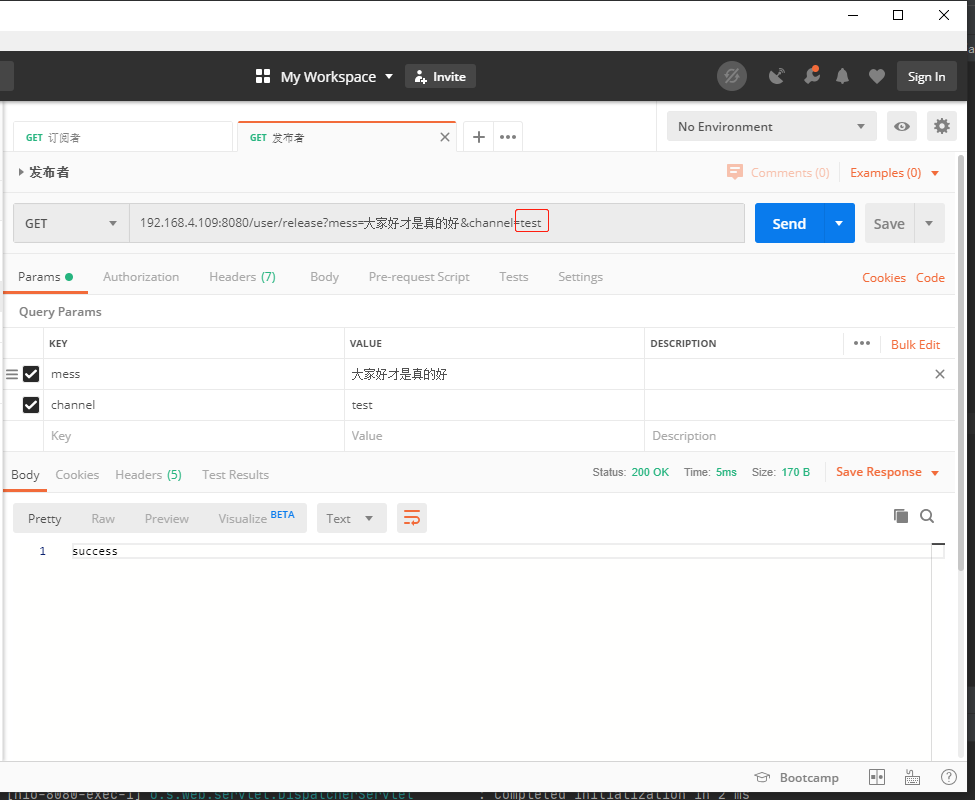Open the help question mark icon

[x=948, y=777]
